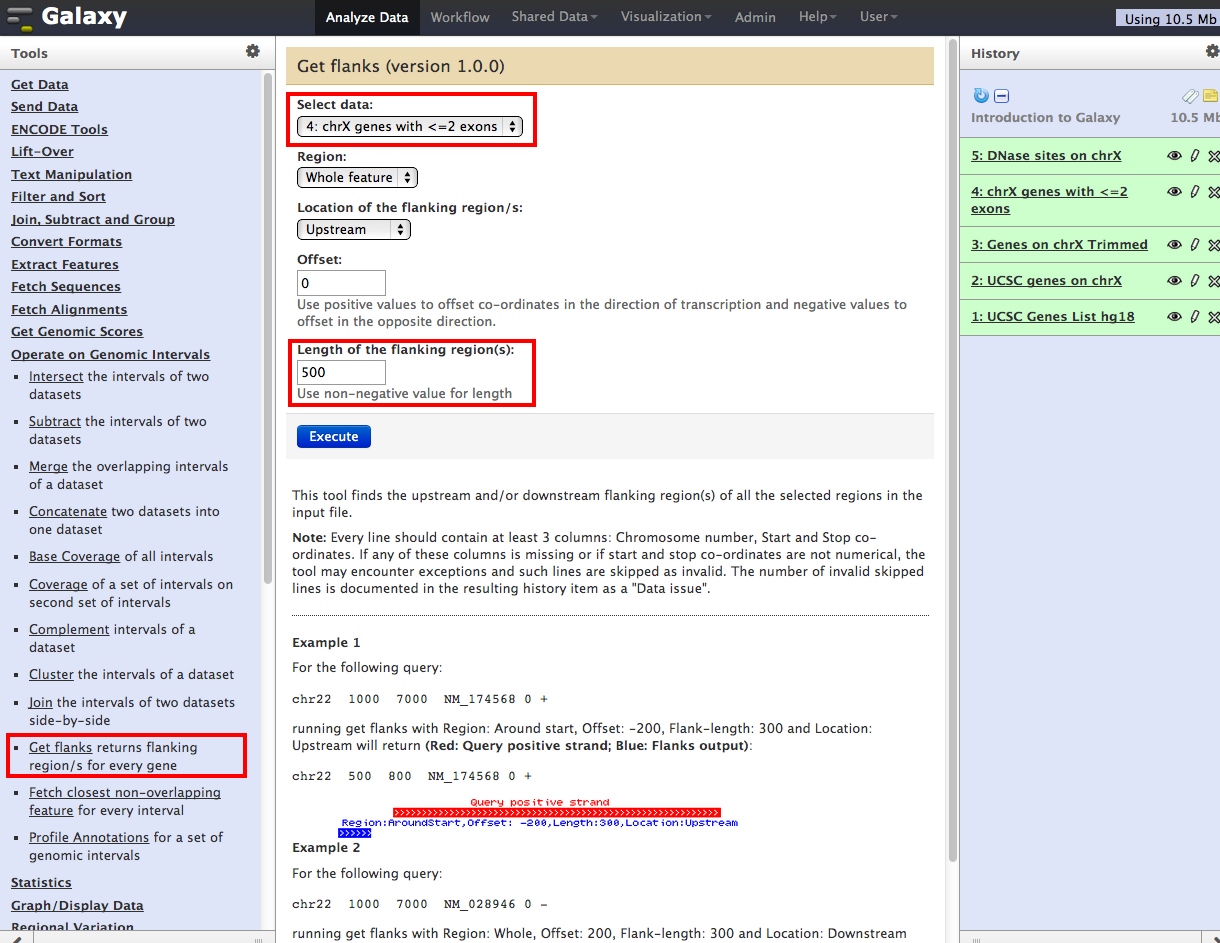Image resolution: width=1220 pixels, height=943 pixels.
Task: Open the Profile Annotations tool
Action: pos(89,838)
